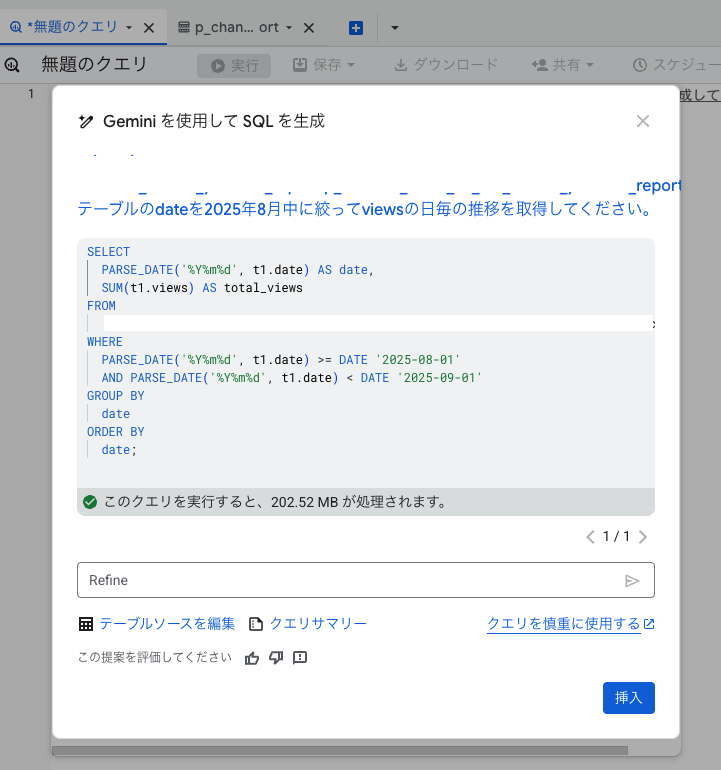Click the horizontal scrollbar below the dialog
This screenshot has height=770, width=721.
[340, 751]
